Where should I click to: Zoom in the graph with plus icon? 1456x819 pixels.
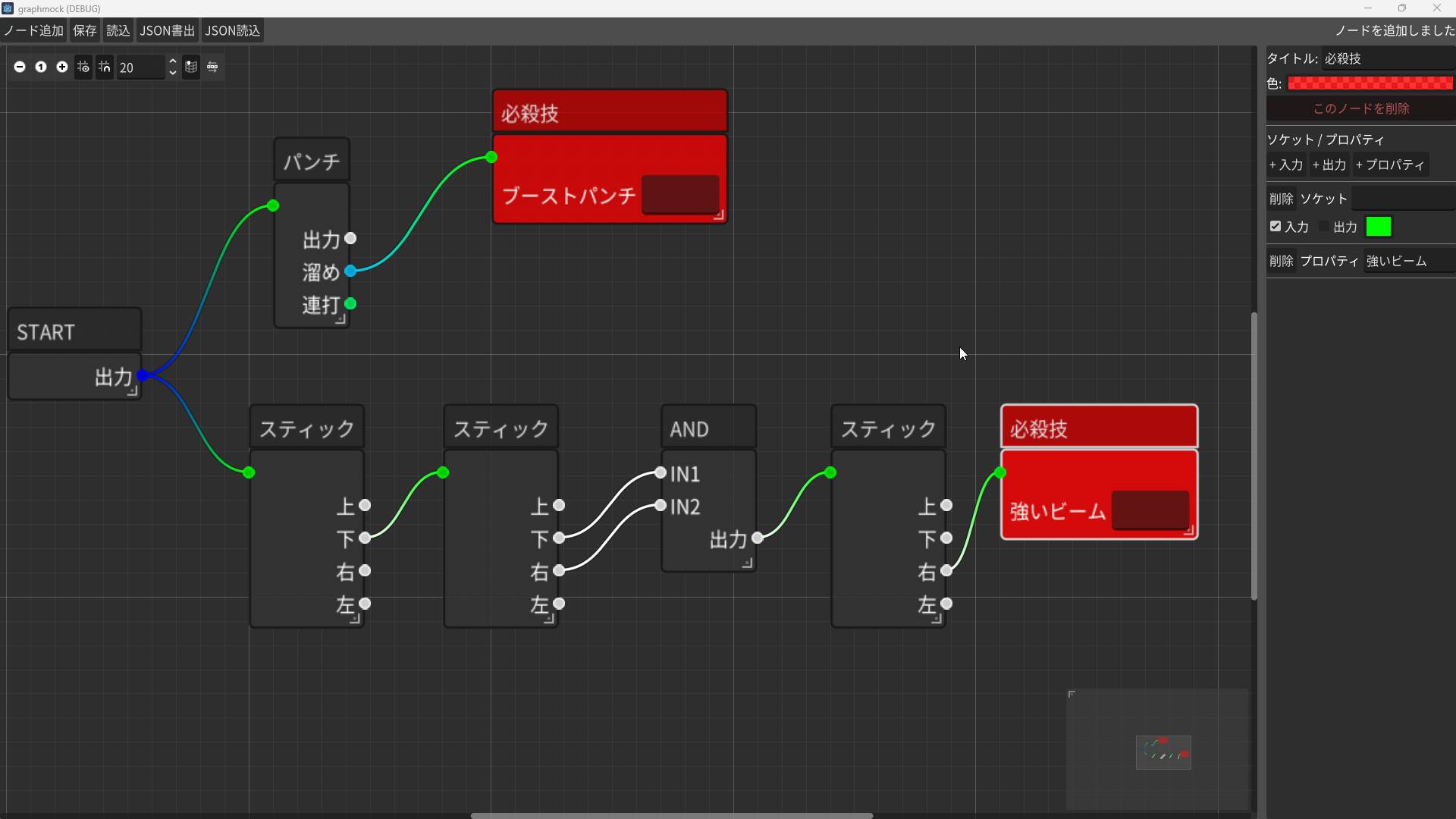[62, 67]
